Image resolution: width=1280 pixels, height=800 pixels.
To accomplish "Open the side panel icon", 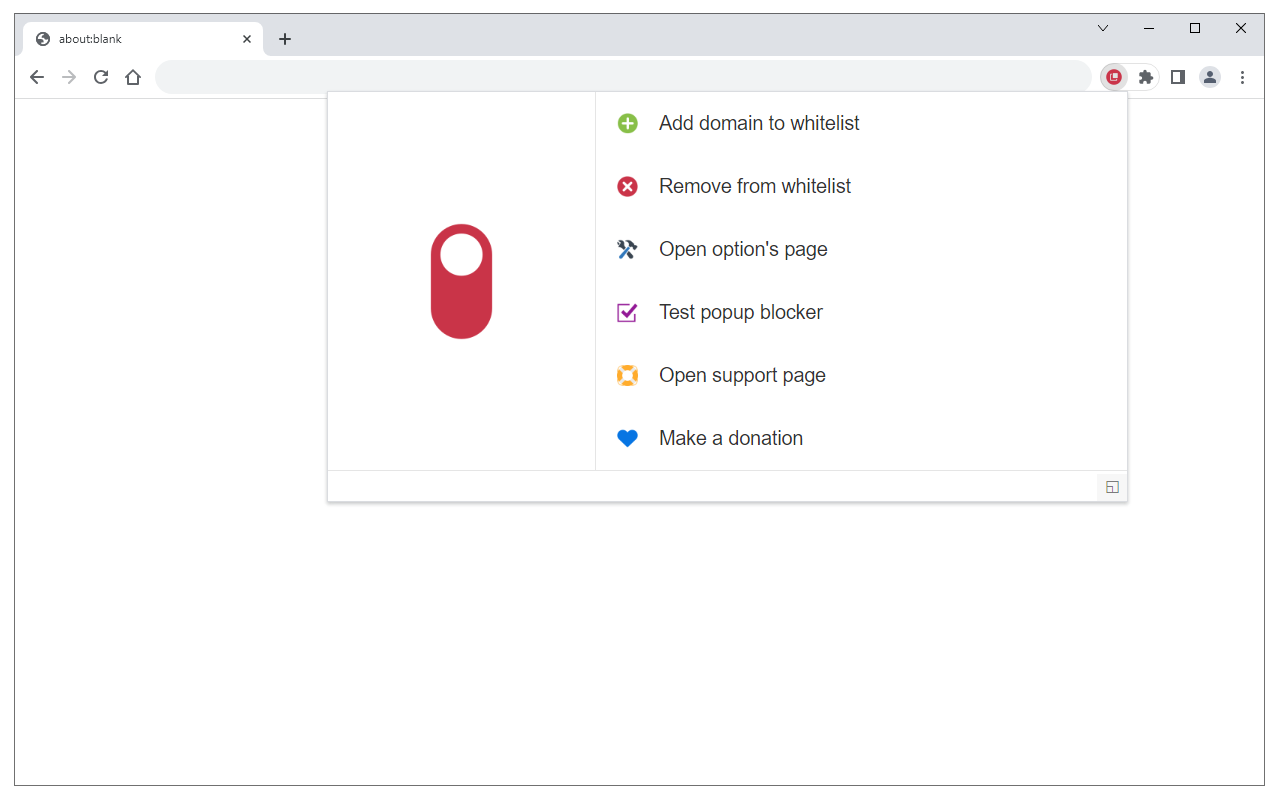I will point(1178,77).
